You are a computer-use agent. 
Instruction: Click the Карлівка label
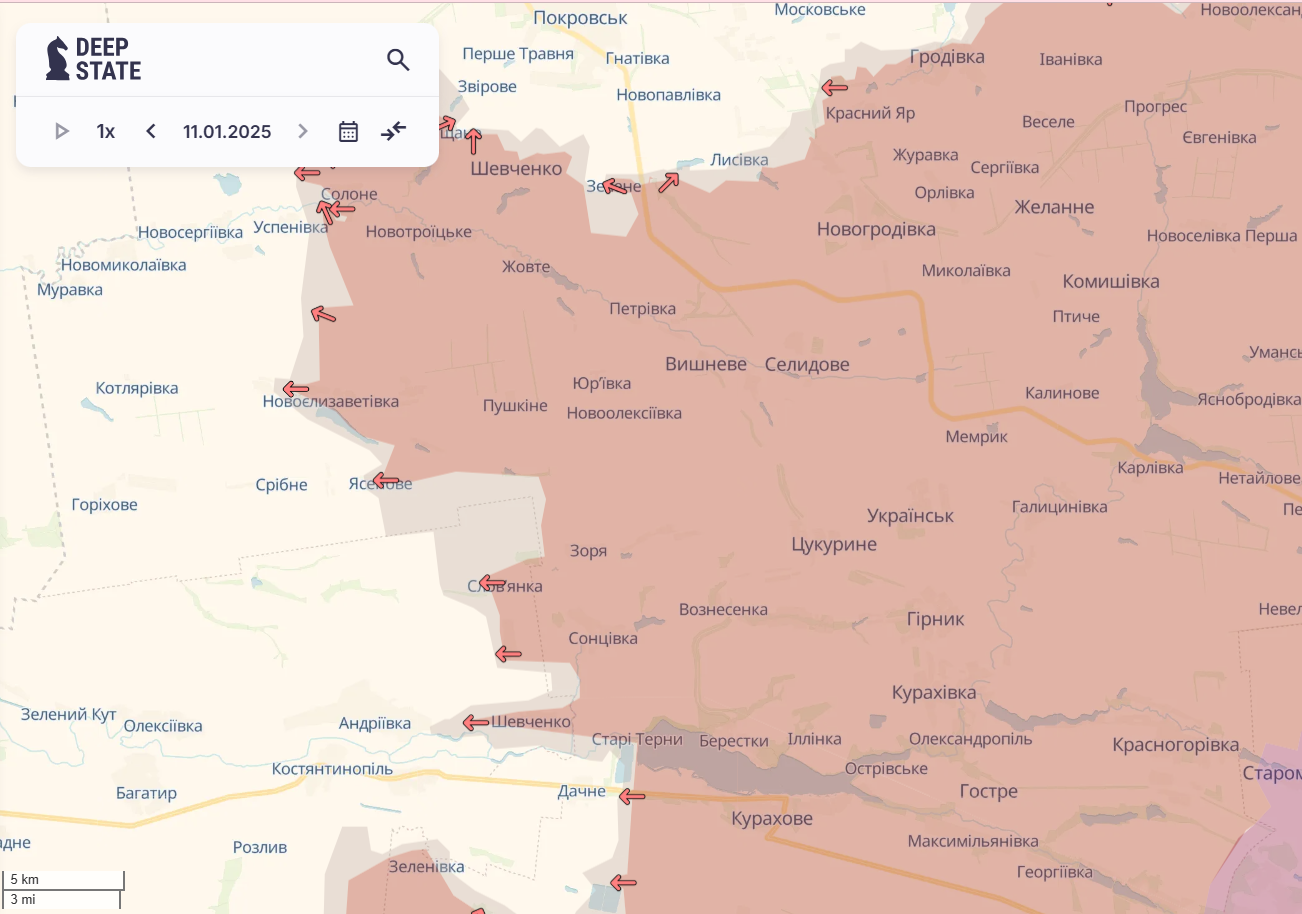(x=1150, y=468)
